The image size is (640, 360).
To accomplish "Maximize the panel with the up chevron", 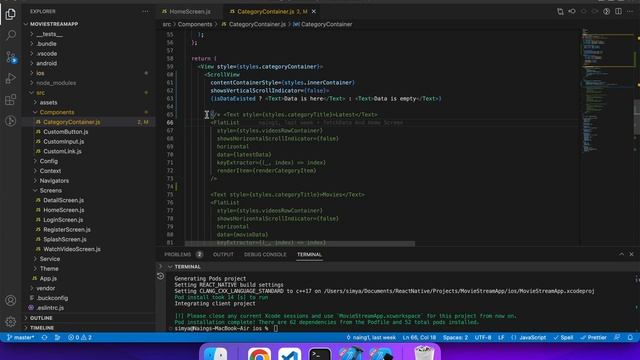I will pos(621,254).
